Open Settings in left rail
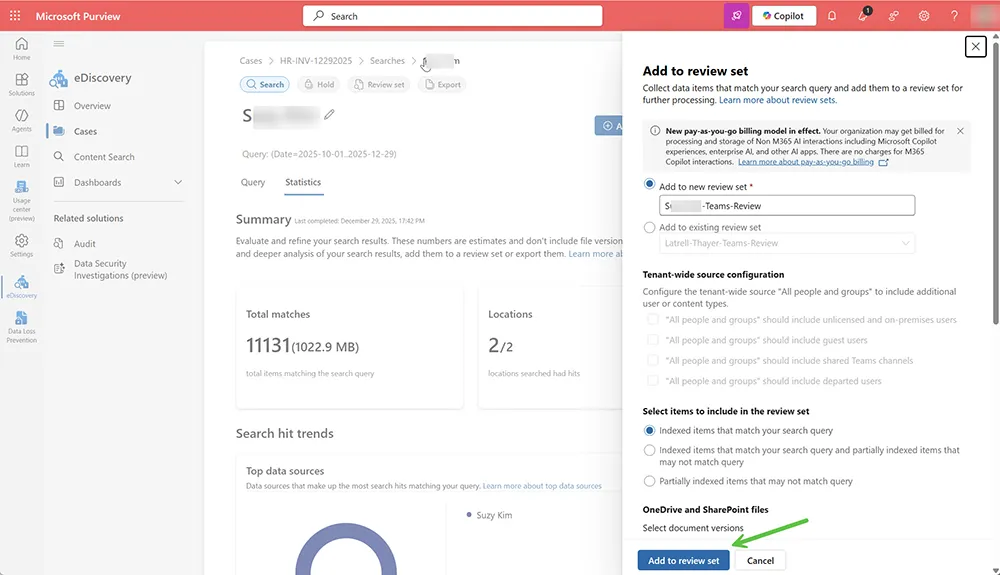The image size is (1000, 575). [x=22, y=245]
